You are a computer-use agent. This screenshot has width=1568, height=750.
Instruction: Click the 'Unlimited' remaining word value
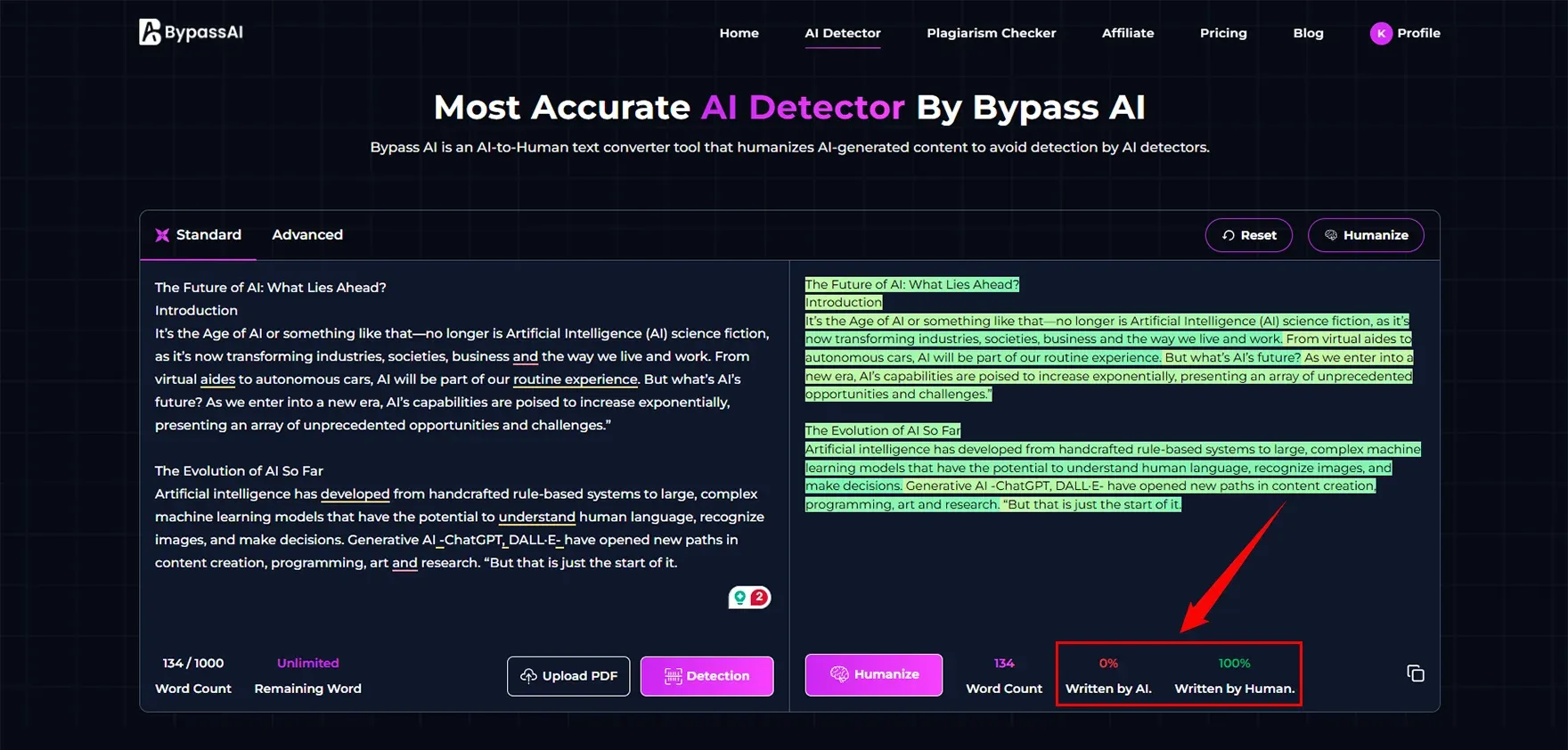[x=307, y=664]
